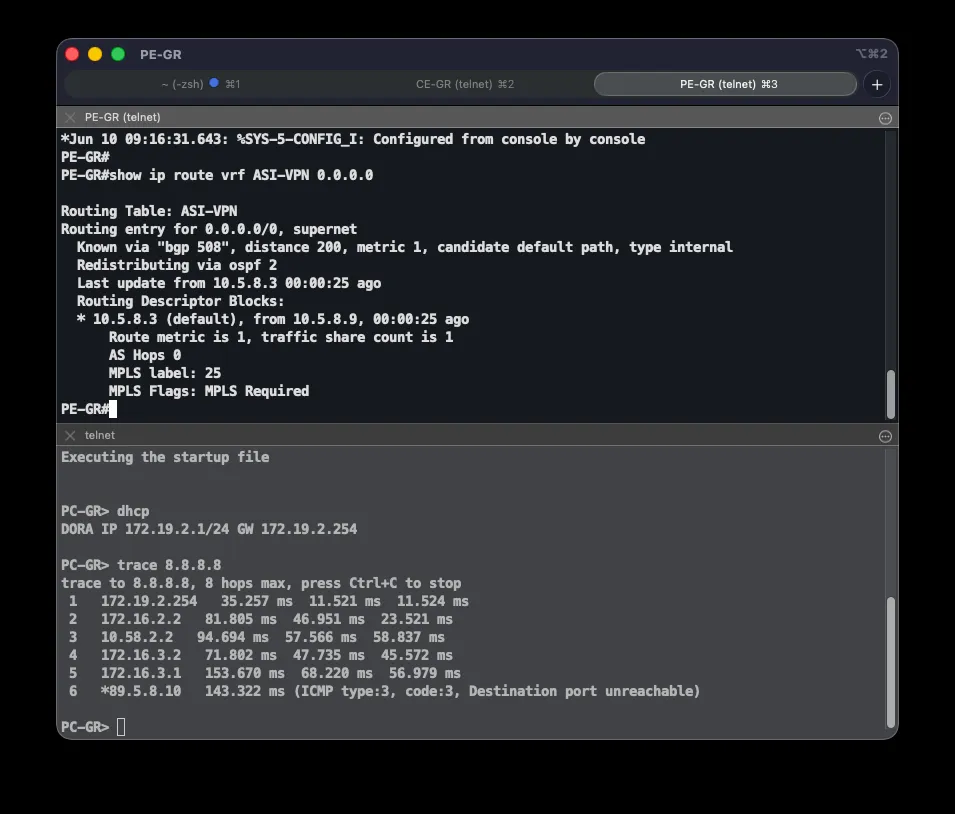Click 'Routing Table: ASI-VPN' line
Image resolution: width=955 pixels, height=814 pixels.
tap(149, 211)
